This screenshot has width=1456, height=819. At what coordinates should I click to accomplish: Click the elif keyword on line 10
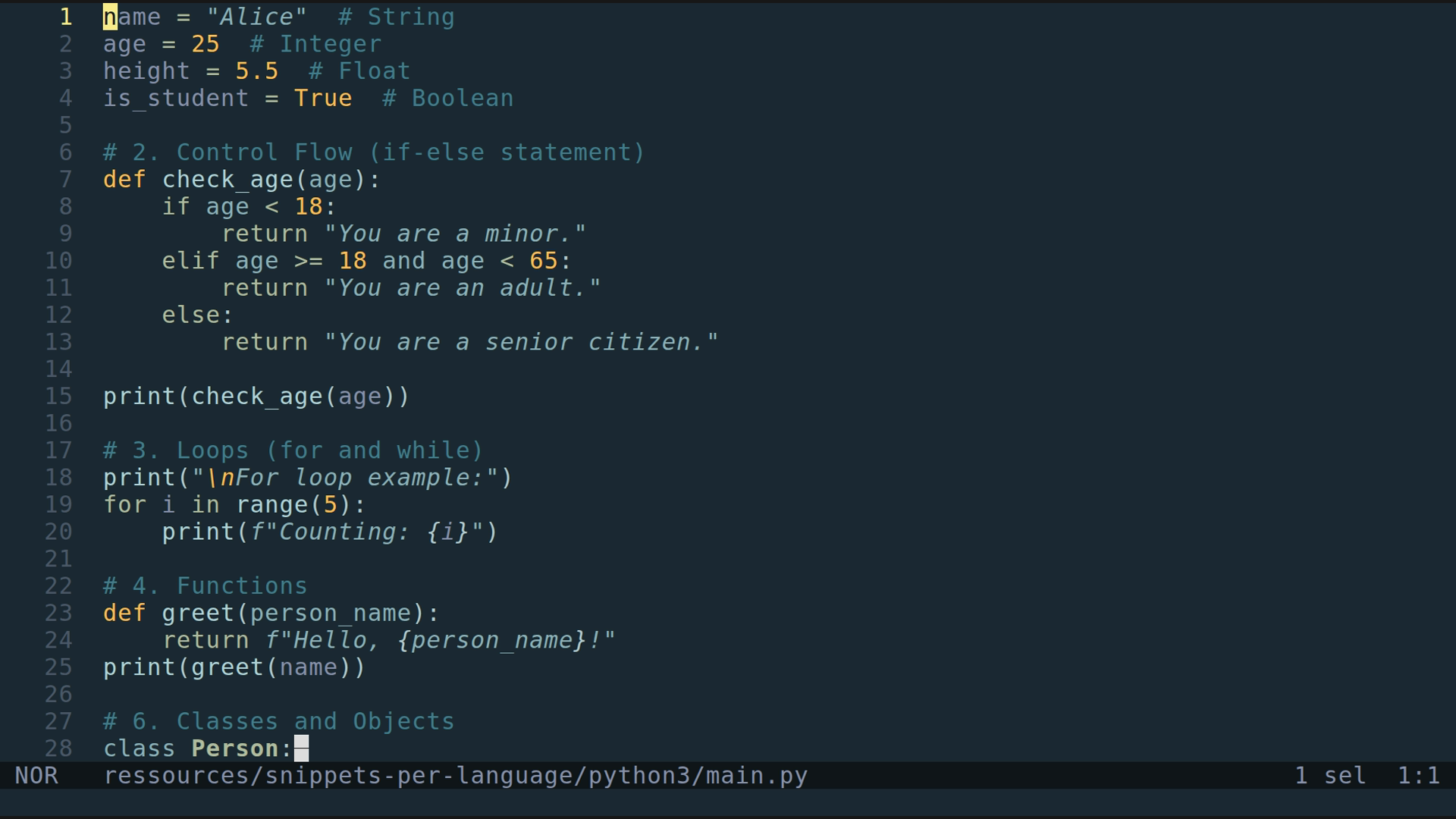point(190,260)
